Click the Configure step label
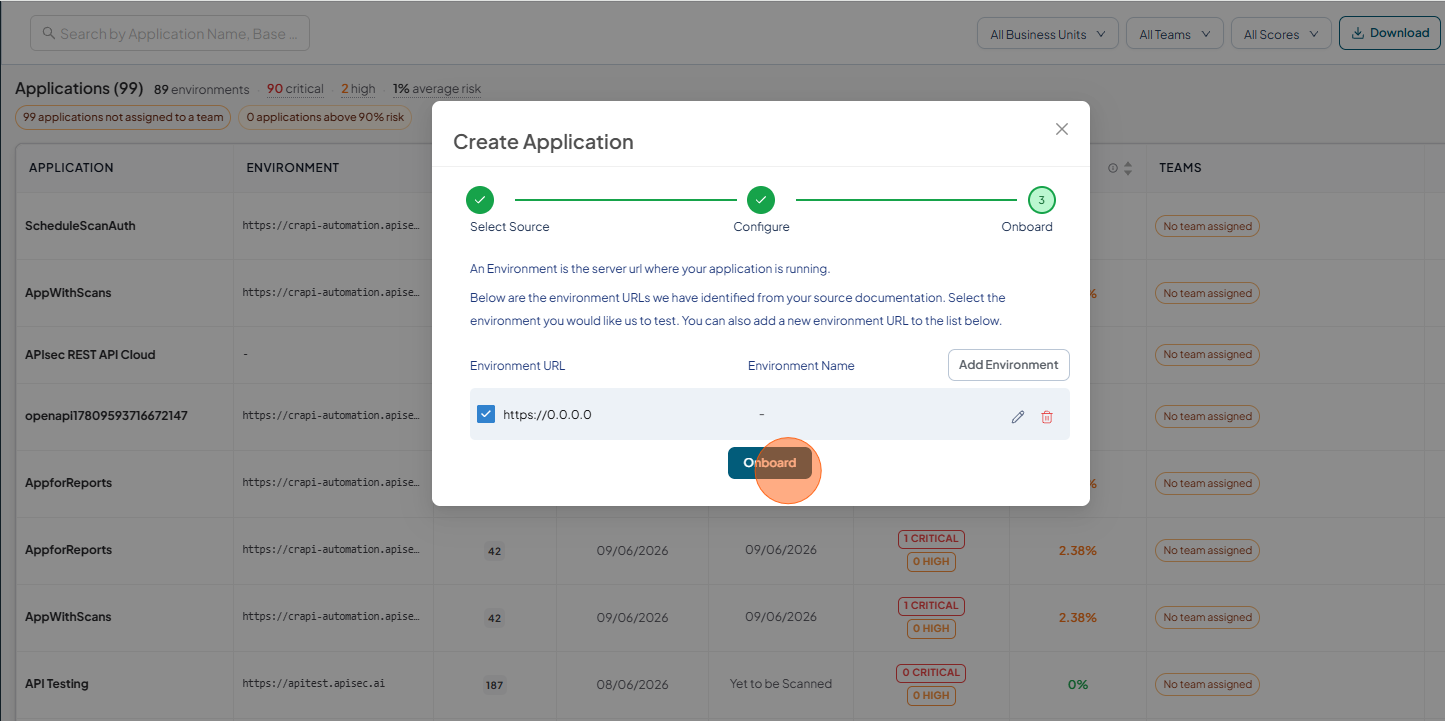 click(761, 227)
